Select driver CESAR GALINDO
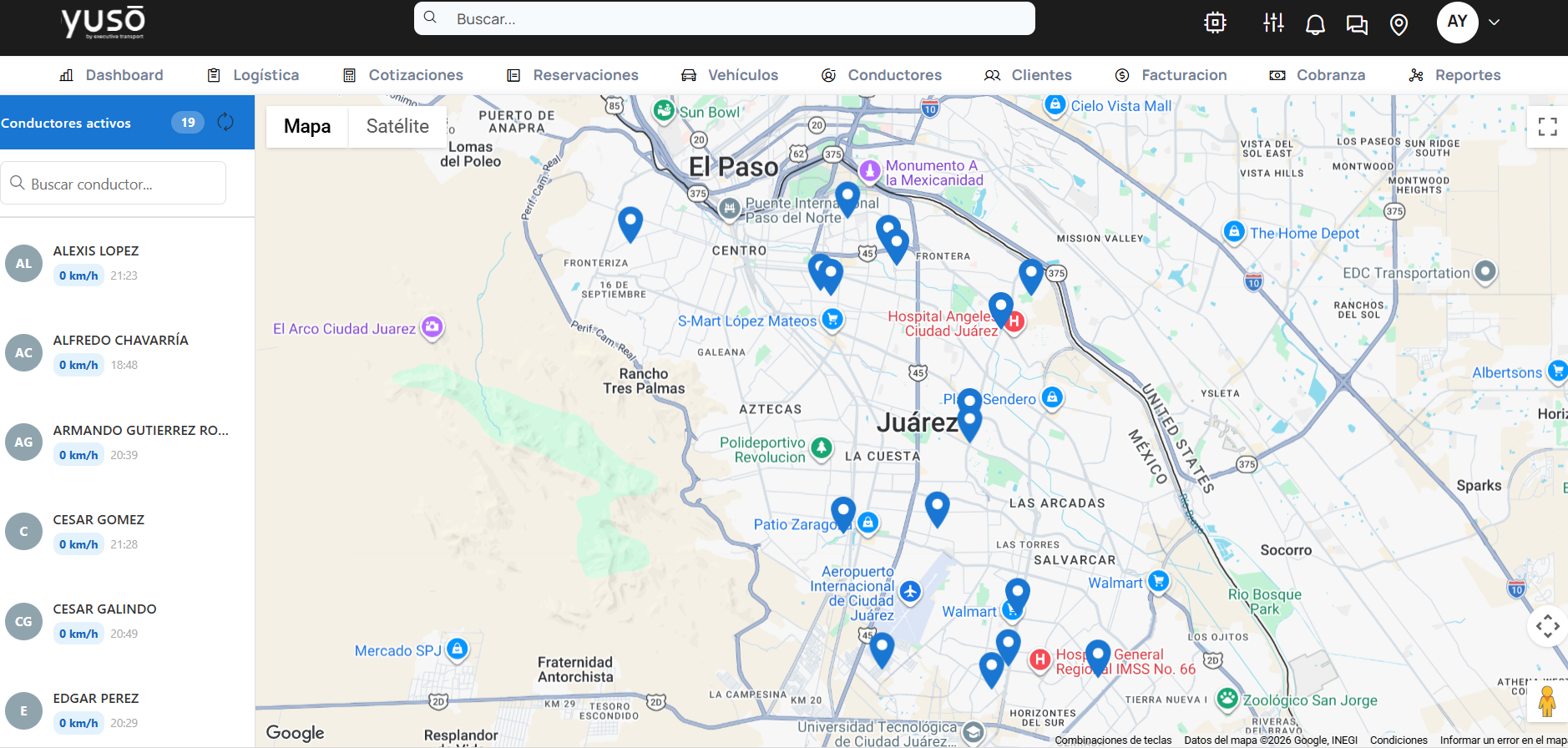Viewport: 1568px width, 748px height. (127, 621)
